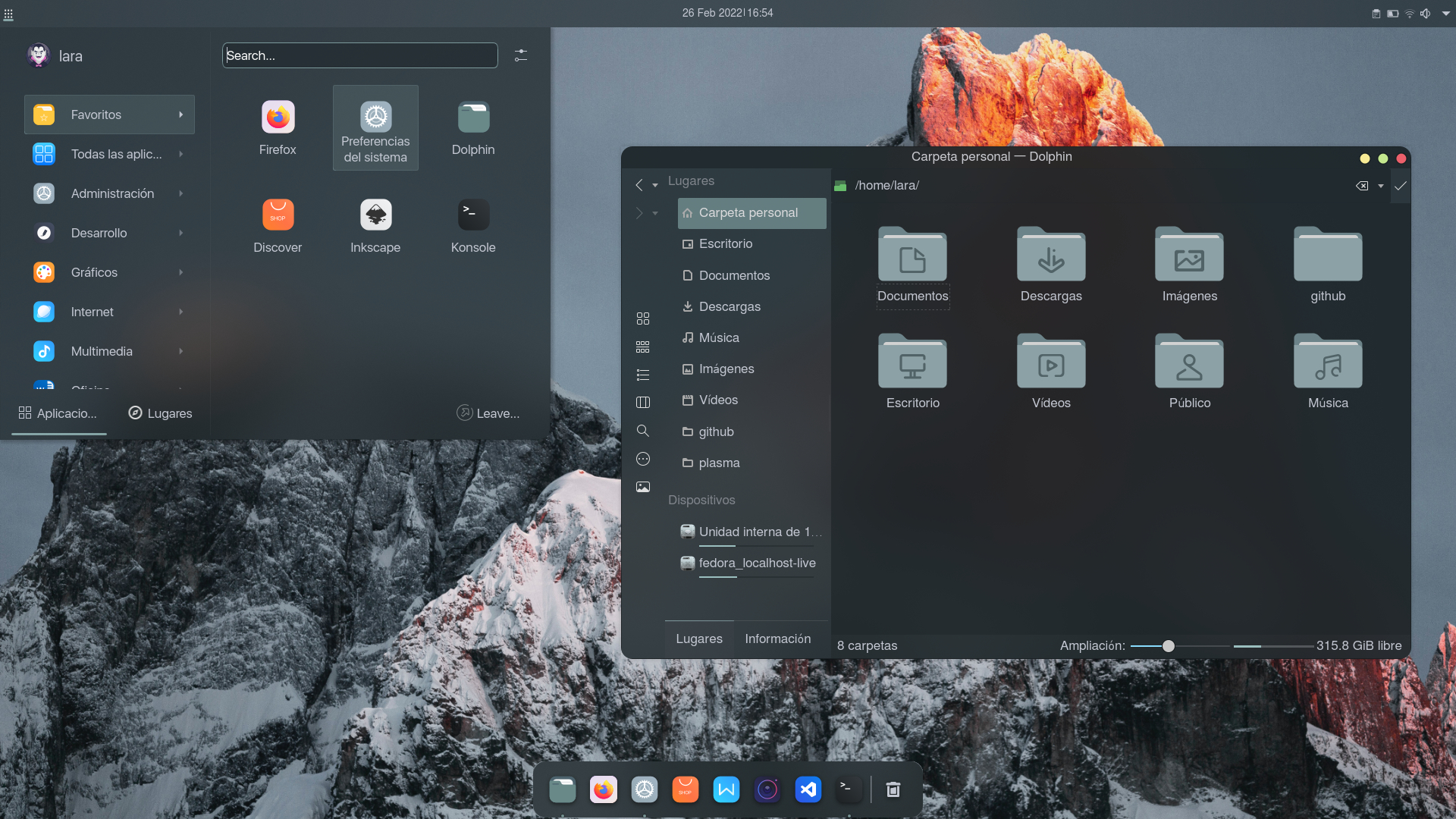Select Carpeta personal in places
Screen dimensions: 1456x819
pos(752,213)
